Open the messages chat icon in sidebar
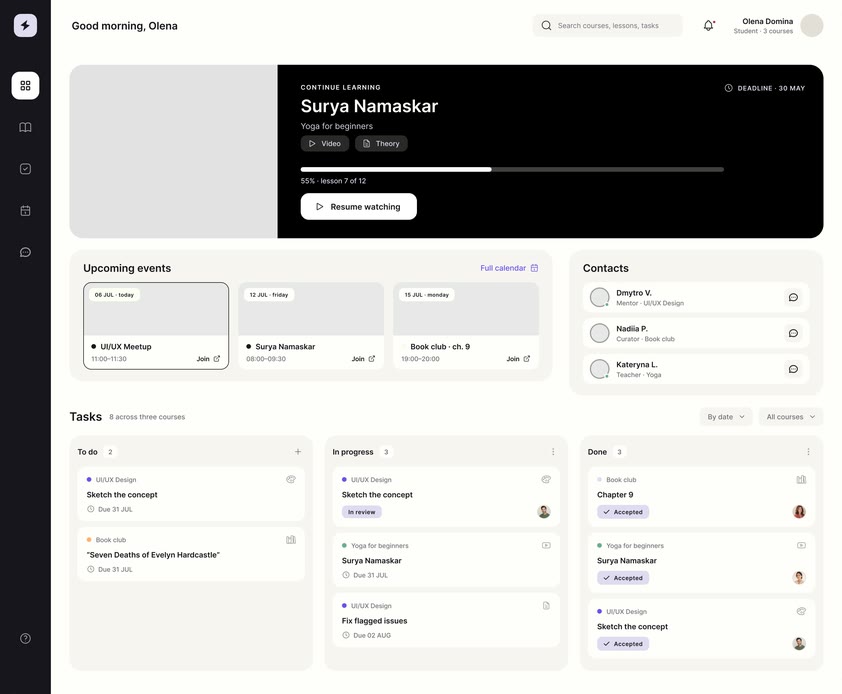Viewport: 842px width, 694px height. 25,252
